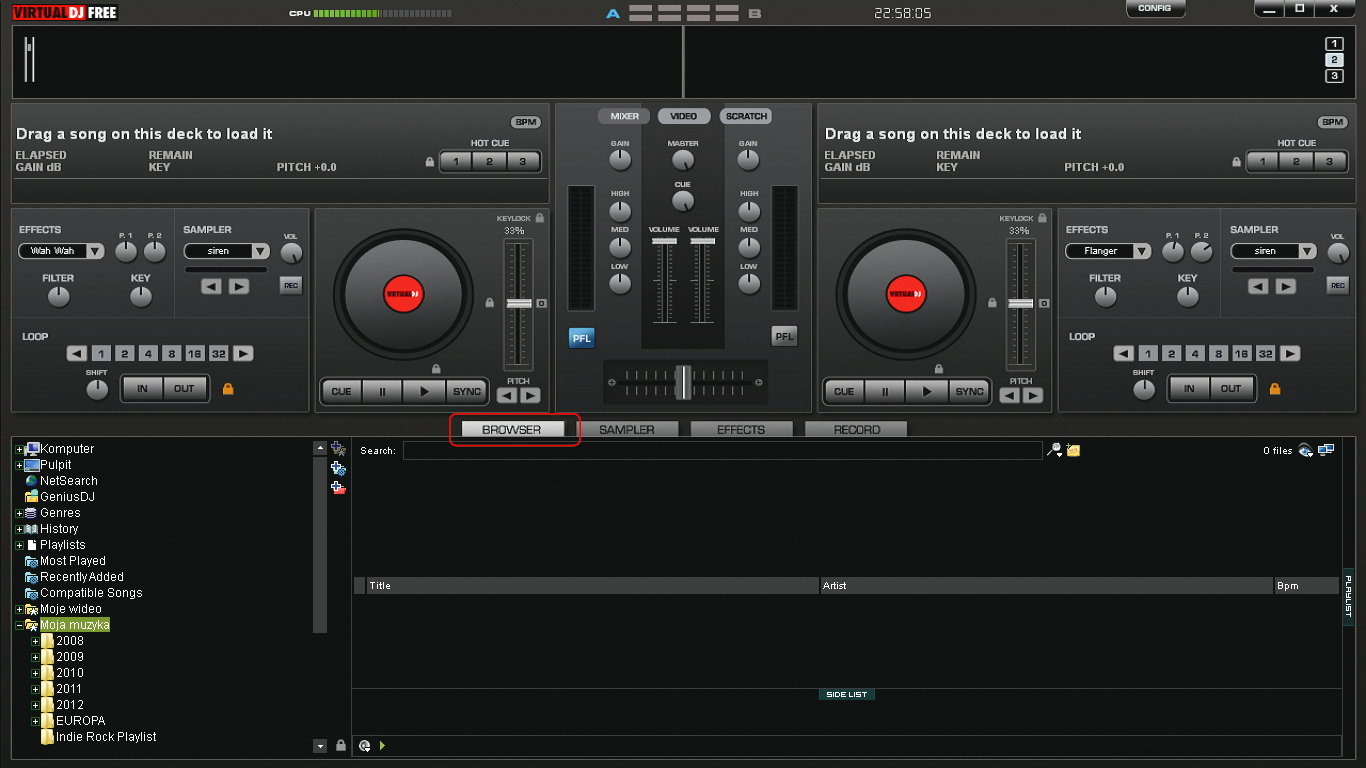This screenshot has height=768, width=1366.
Task: Open the RECORD tab
Action: click(856, 429)
